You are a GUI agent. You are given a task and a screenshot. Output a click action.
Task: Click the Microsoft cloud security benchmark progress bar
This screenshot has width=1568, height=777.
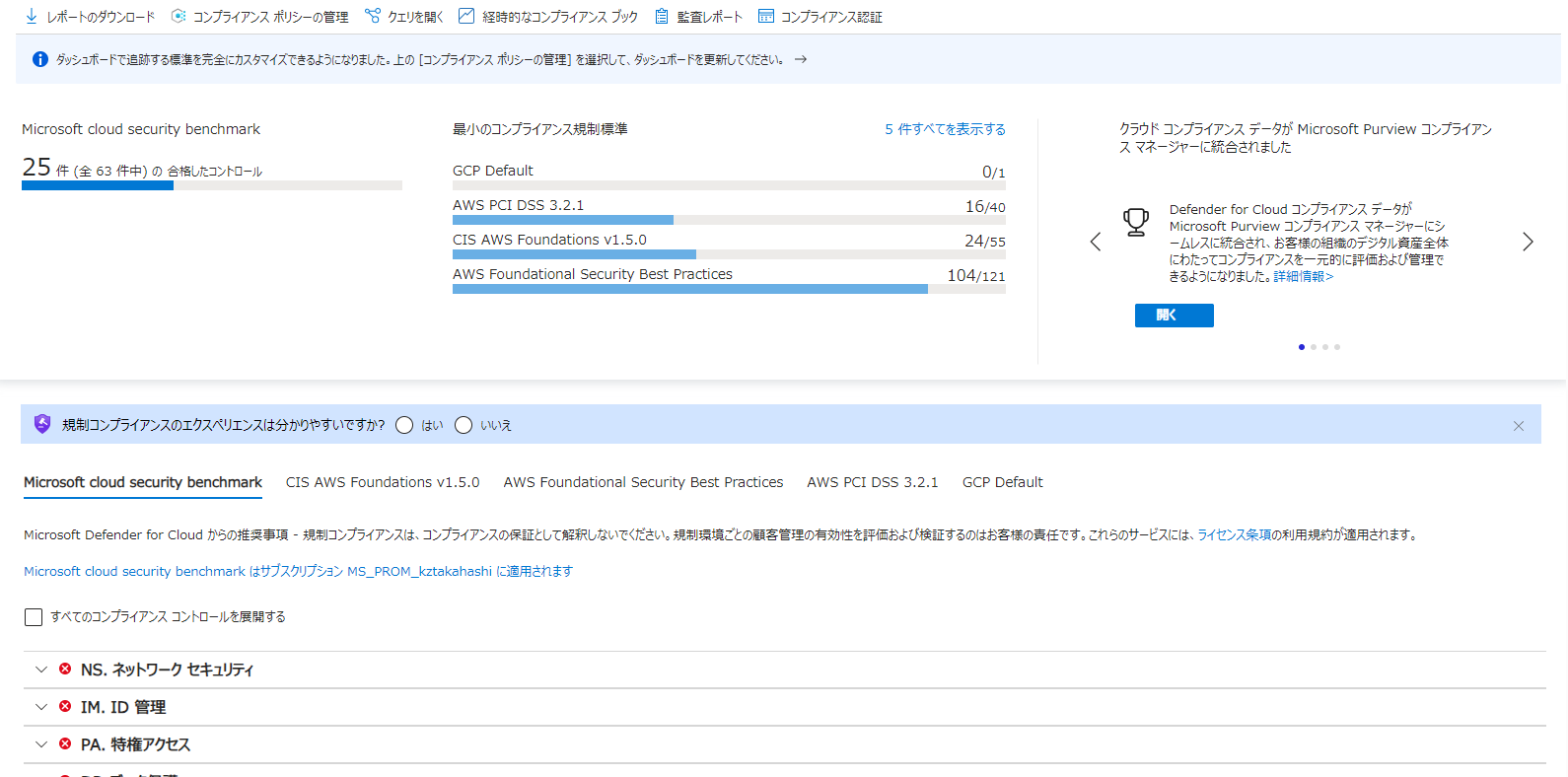tap(212, 185)
